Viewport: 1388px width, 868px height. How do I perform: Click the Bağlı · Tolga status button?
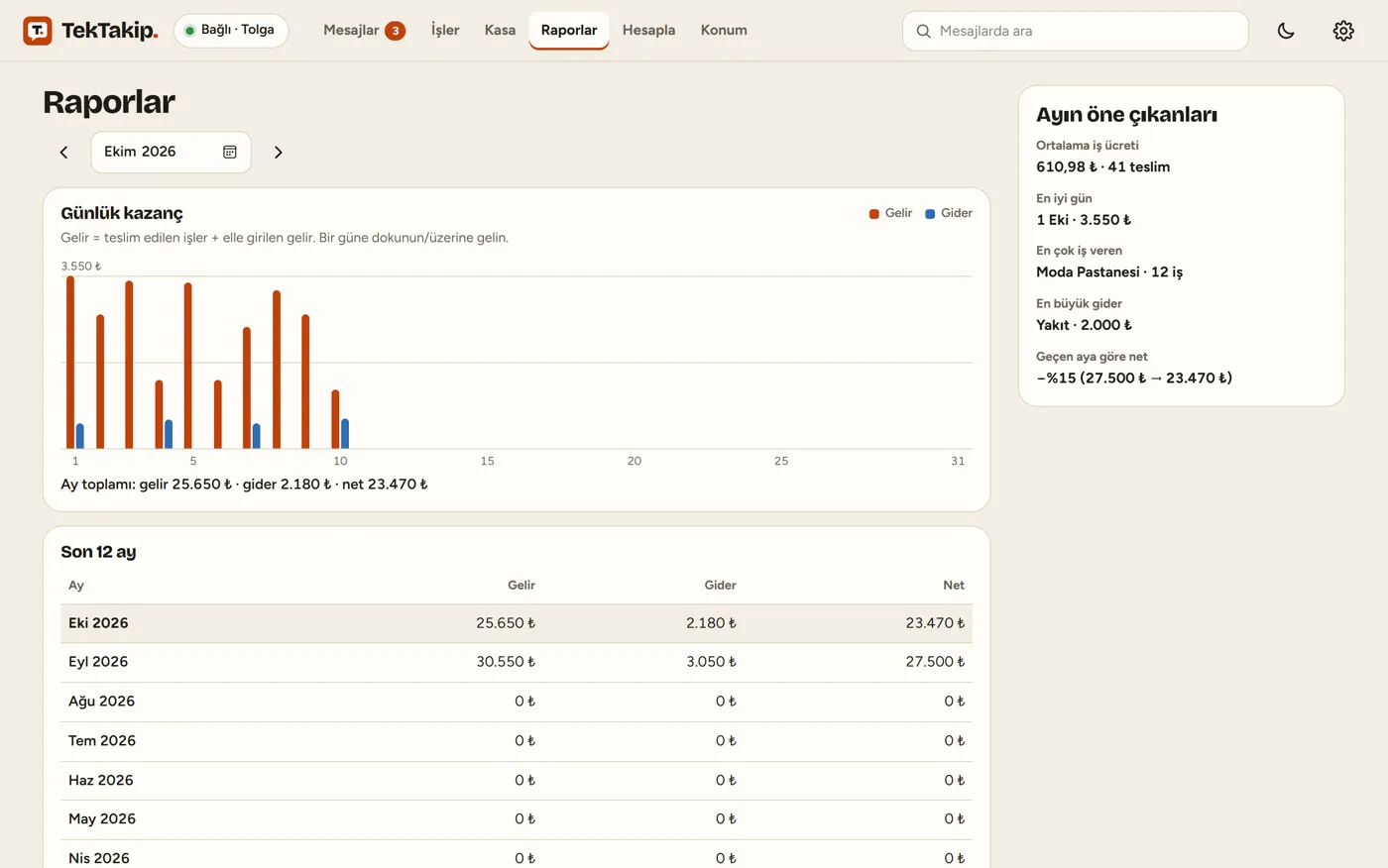[x=231, y=31]
